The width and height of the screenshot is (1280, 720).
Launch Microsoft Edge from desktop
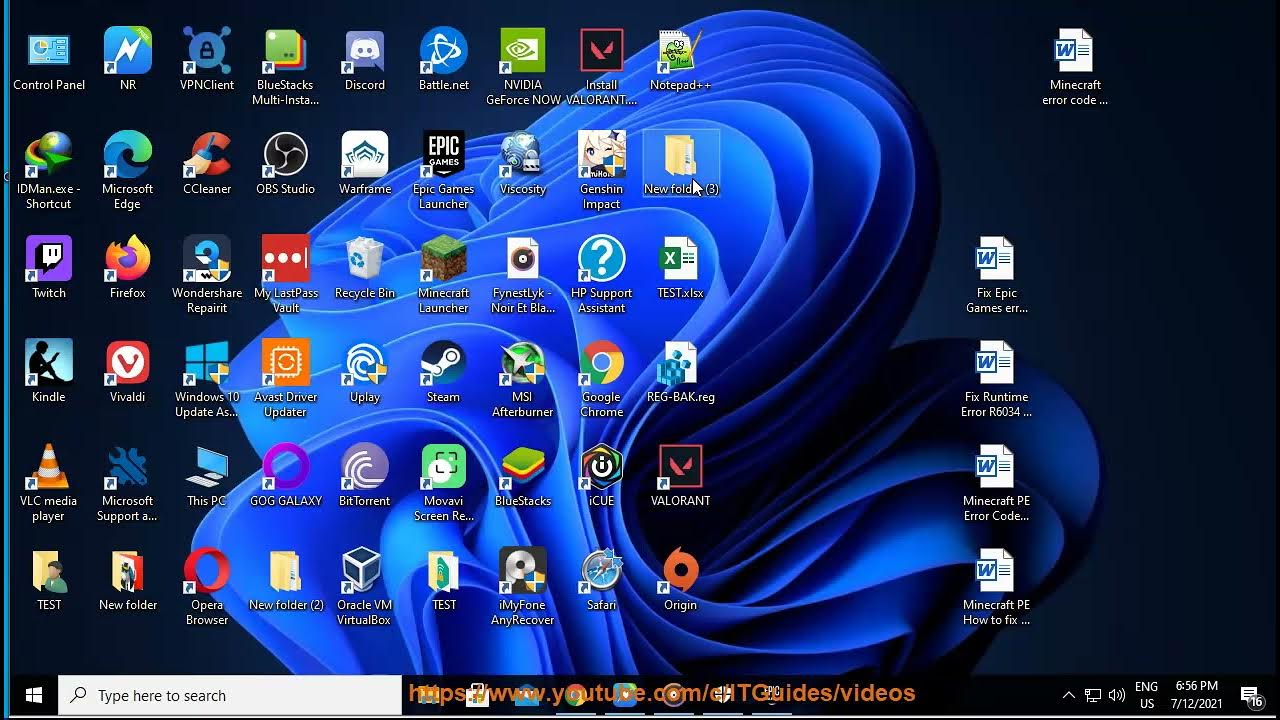click(127, 171)
